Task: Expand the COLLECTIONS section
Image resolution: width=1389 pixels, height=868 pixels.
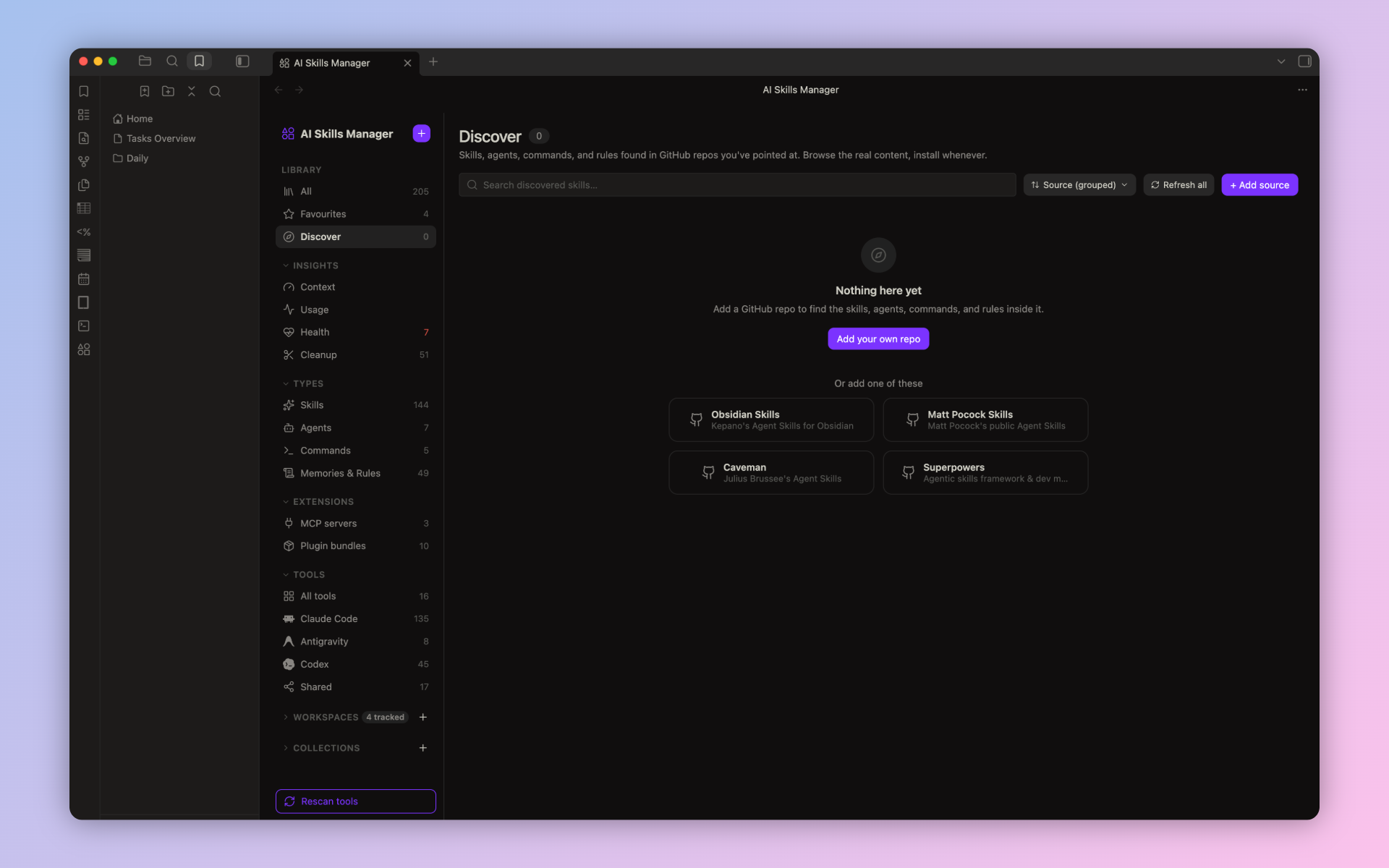Action: (x=322, y=748)
